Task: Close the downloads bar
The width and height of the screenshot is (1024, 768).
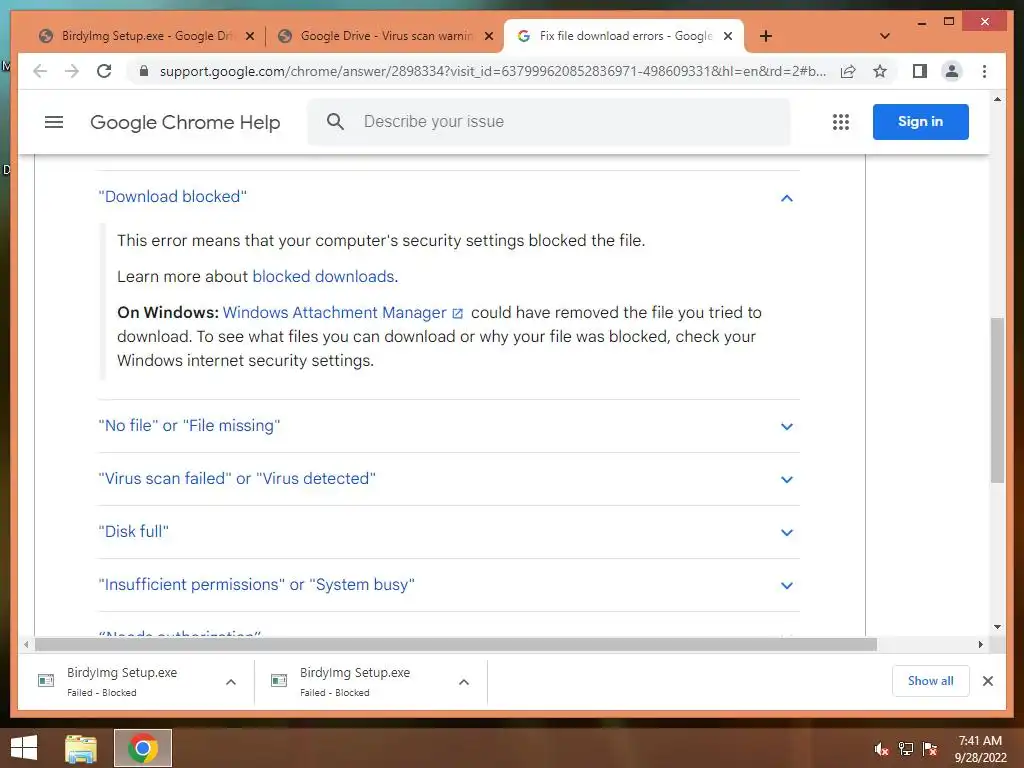Action: coord(987,681)
